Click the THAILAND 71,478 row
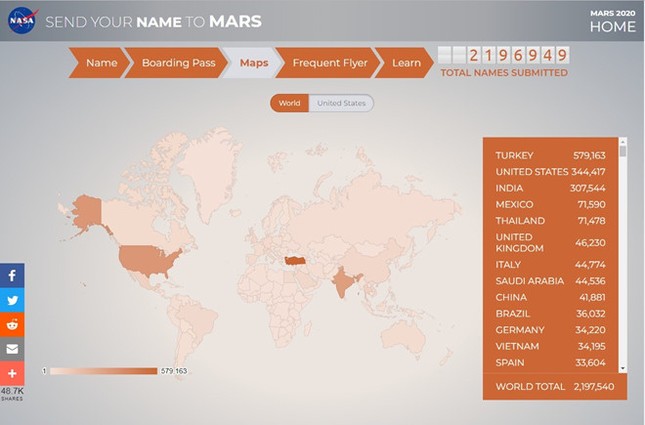This screenshot has width=645, height=425. coord(550,221)
